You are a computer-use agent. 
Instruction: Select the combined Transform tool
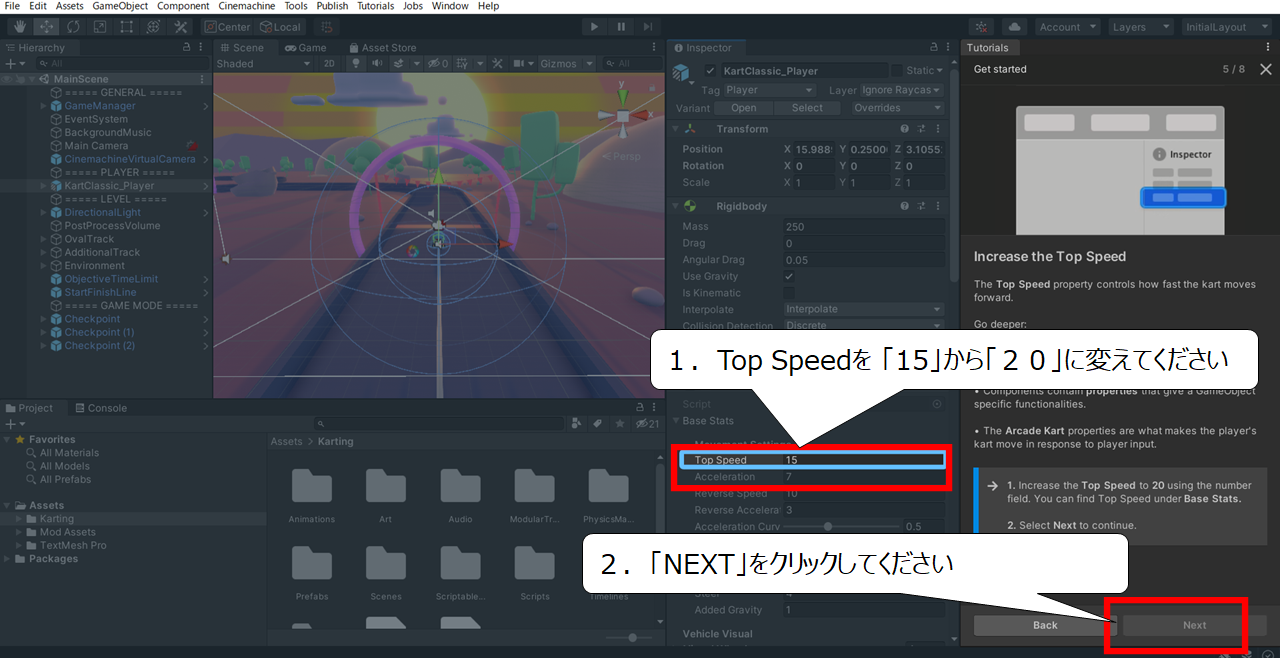click(153, 27)
